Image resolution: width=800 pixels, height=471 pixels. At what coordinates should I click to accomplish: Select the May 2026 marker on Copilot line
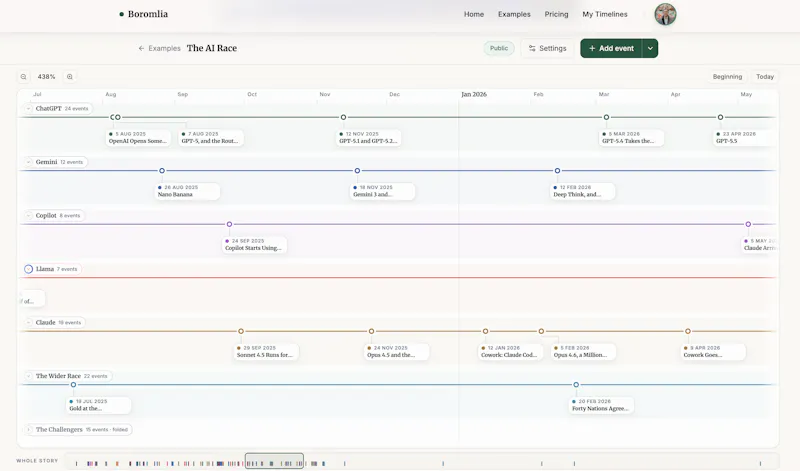tap(748, 224)
